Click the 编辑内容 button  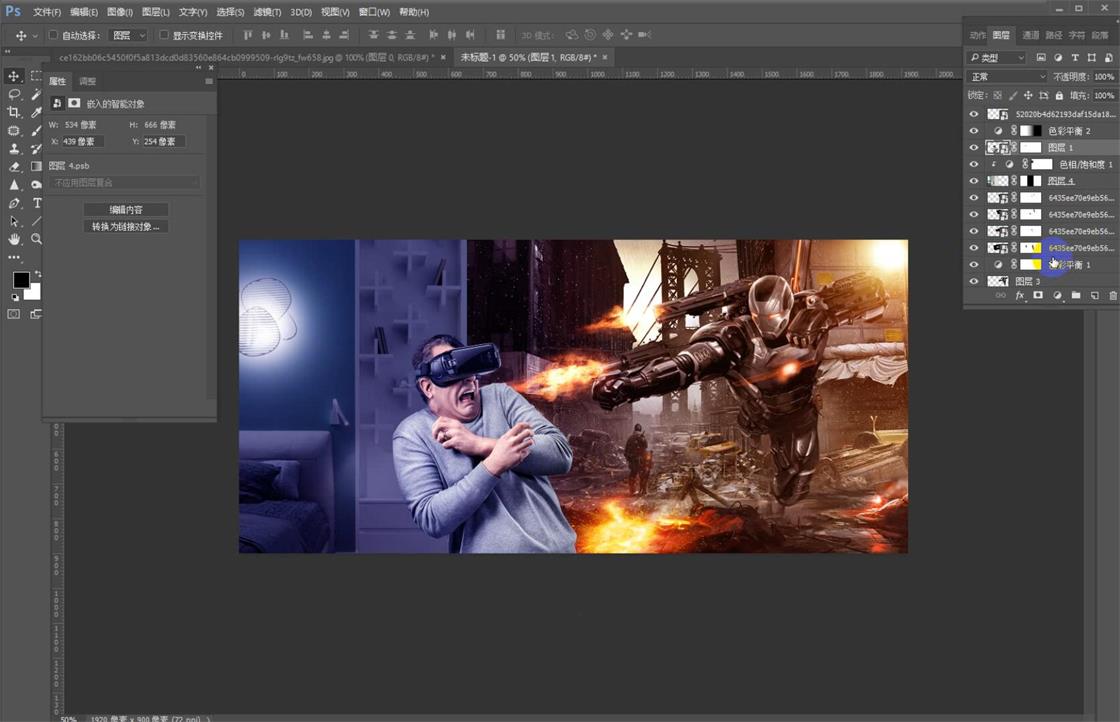click(x=125, y=210)
